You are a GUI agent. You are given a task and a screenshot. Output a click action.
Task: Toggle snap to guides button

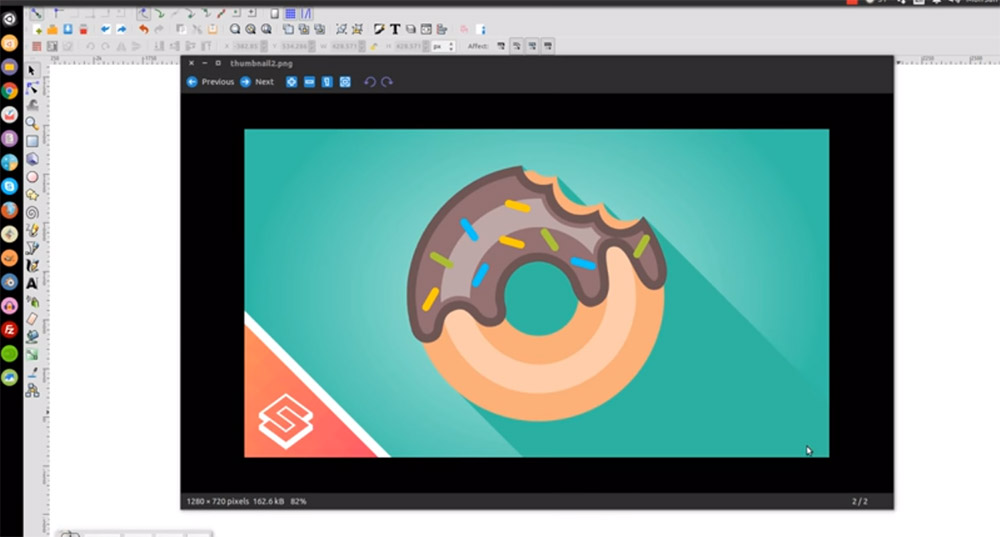coord(306,13)
